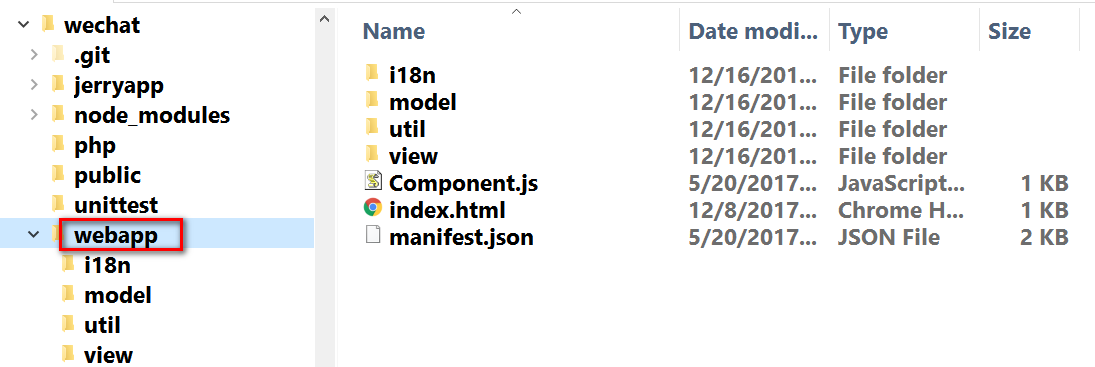Sort files by Date modified column
1095x367 pixels.
pos(754,31)
